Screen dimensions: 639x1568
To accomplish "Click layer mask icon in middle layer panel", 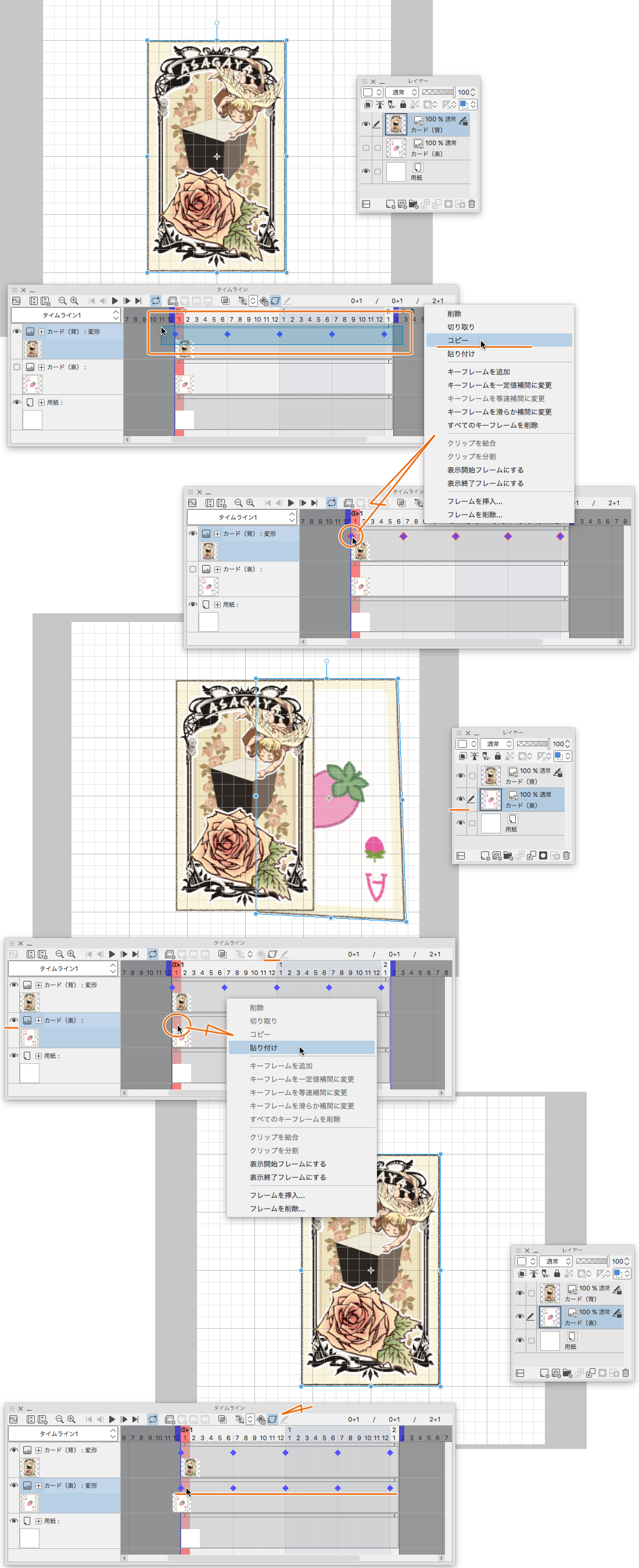I will pos(543,855).
